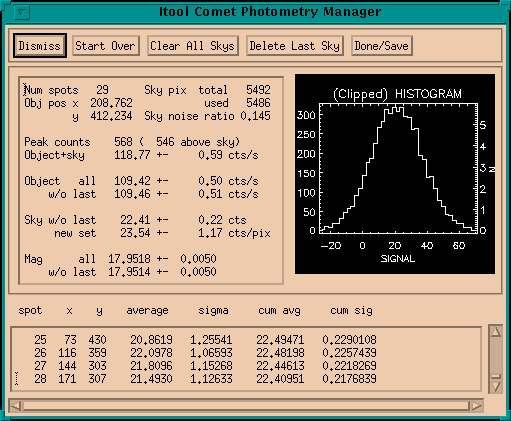The width and height of the screenshot is (511, 421).
Task: Click the 'sigma' column header
Action: tap(213, 311)
